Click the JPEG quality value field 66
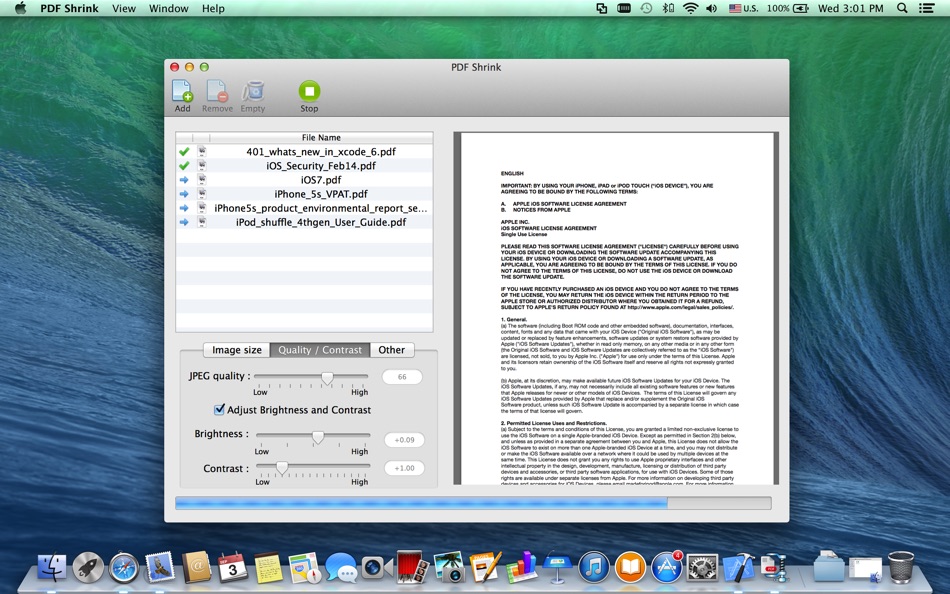The image size is (950, 594). pyautogui.click(x=402, y=377)
